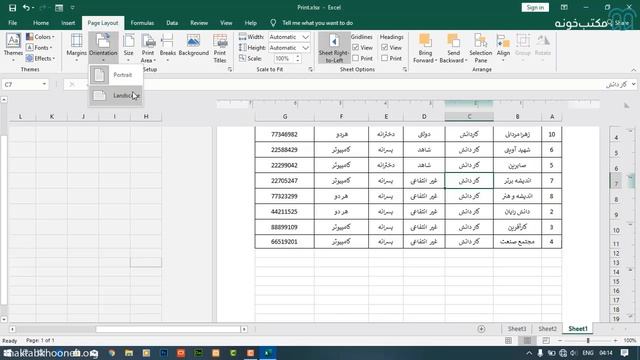Choose Portrait orientation
The width and height of the screenshot is (640, 360).
(x=116, y=75)
